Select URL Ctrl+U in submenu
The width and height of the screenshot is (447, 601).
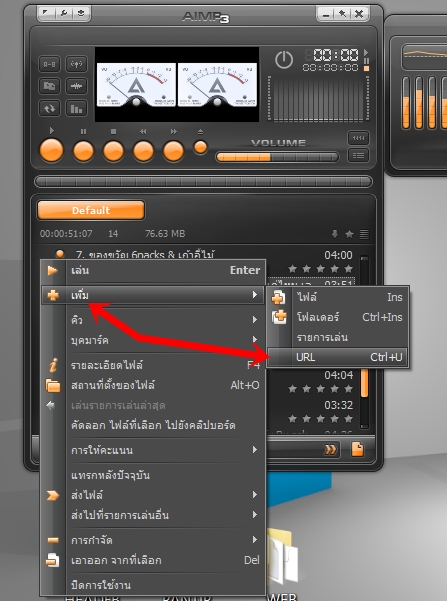[x=338, y=357]
